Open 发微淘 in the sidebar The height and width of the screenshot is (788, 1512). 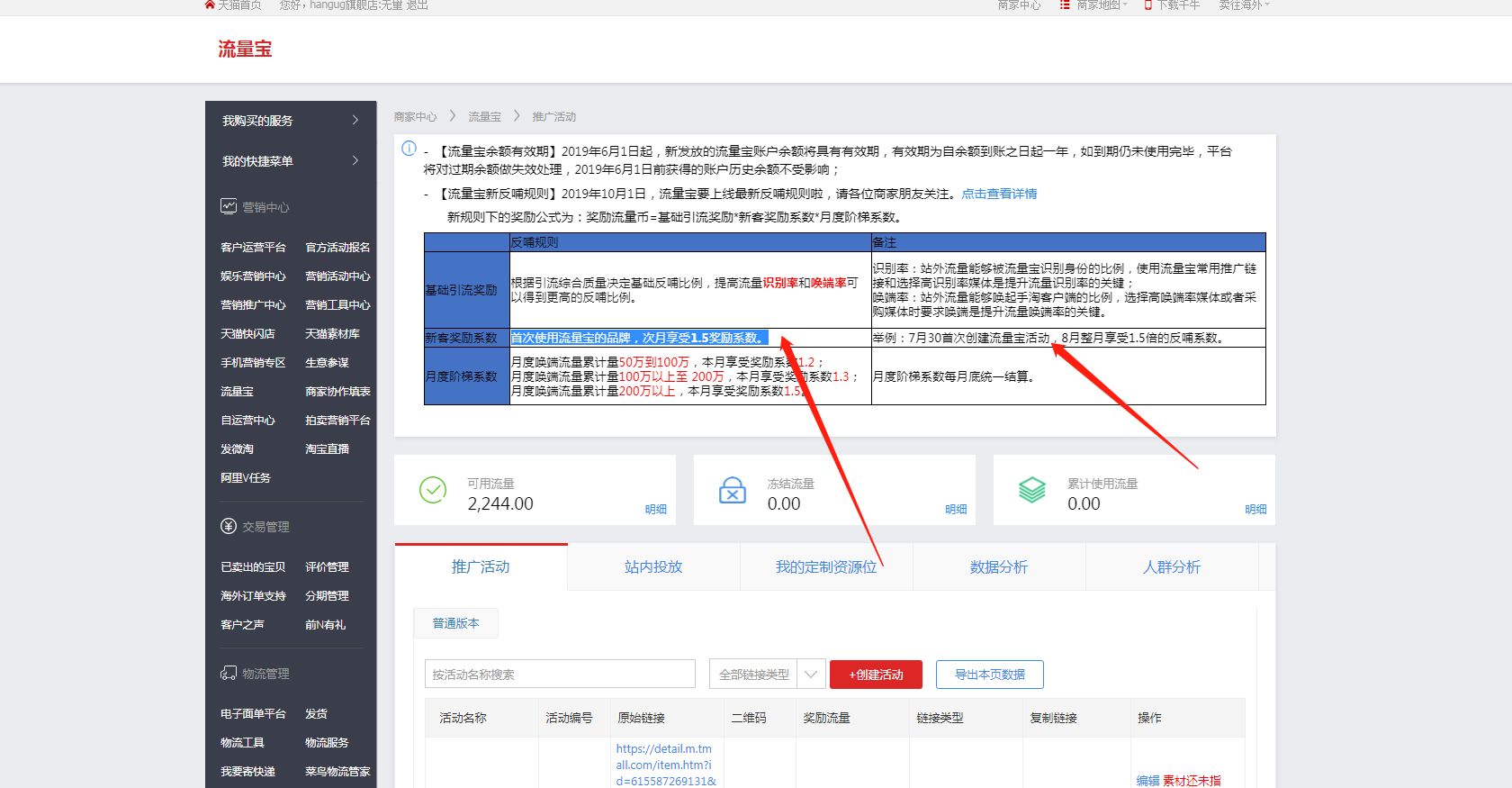237,448
